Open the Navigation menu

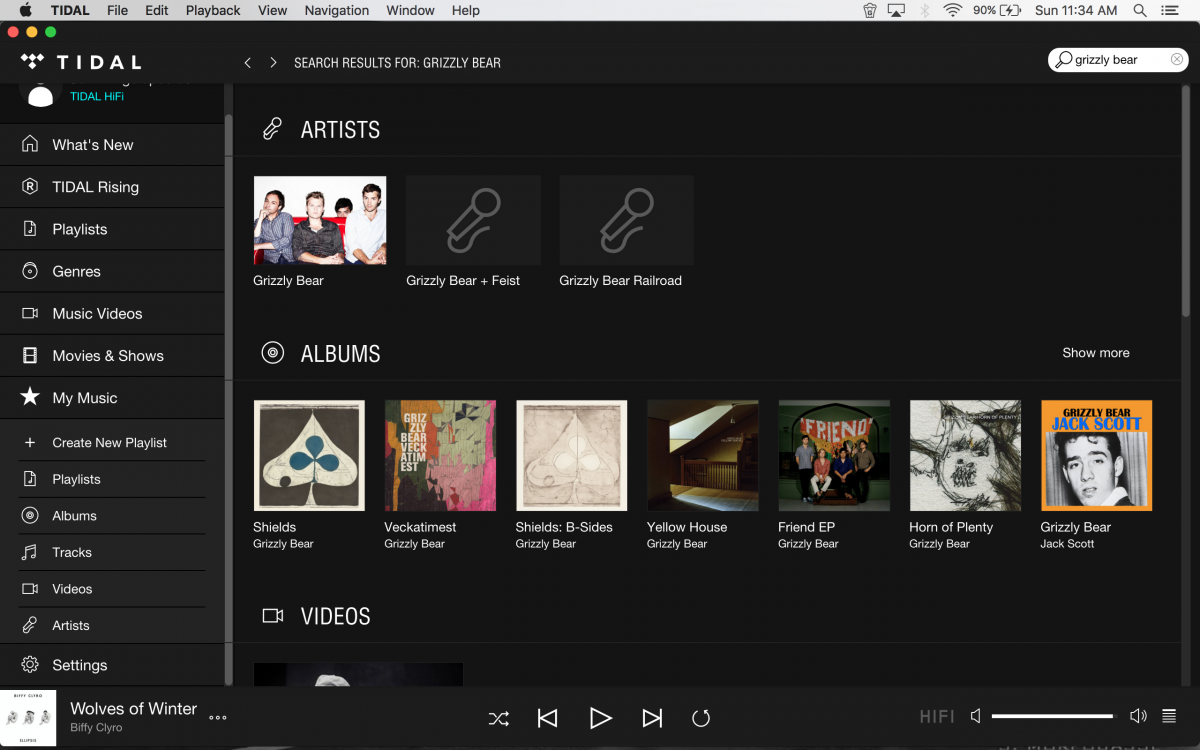click(x=337, y=10)
